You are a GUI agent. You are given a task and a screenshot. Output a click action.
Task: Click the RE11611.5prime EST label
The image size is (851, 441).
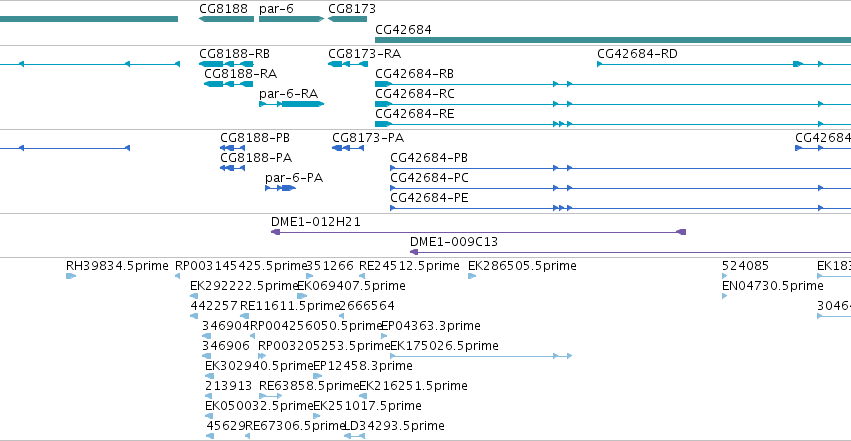click(290, 306)
